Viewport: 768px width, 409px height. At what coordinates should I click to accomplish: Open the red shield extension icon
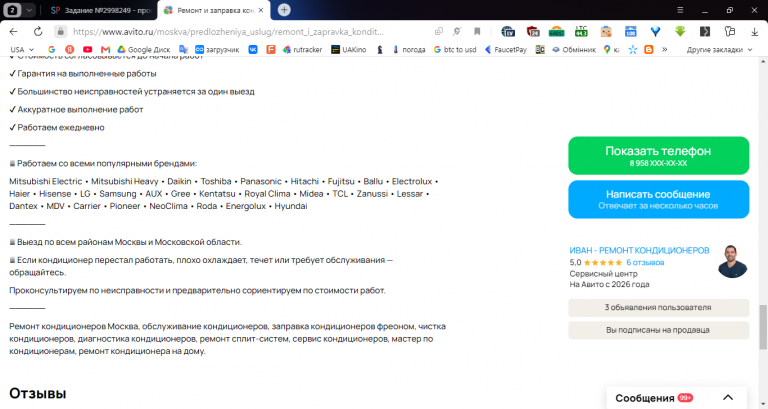tap(532, 31)
